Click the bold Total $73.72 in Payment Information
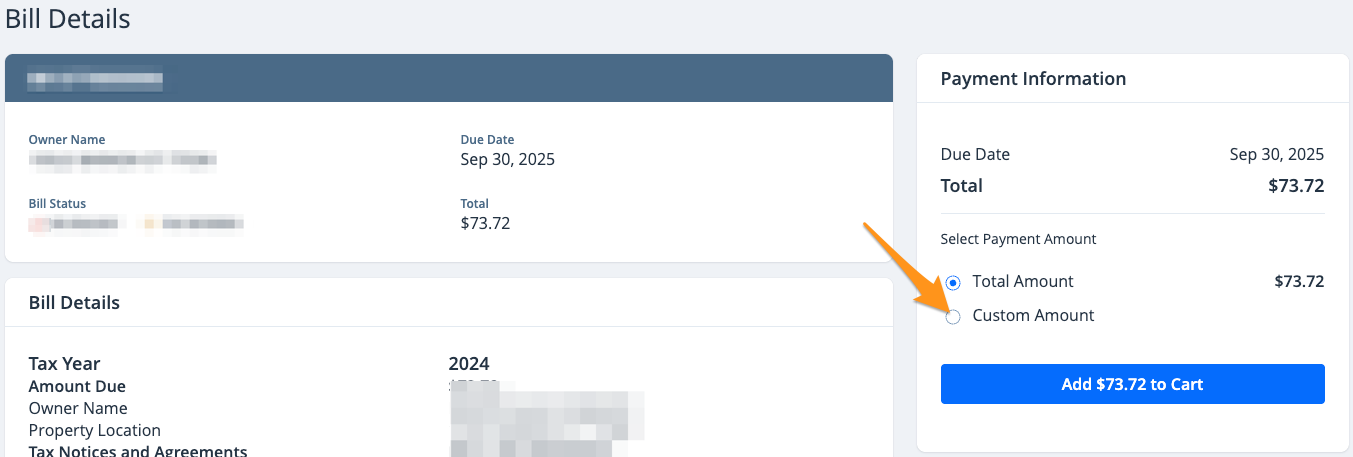 point(1295,186)
